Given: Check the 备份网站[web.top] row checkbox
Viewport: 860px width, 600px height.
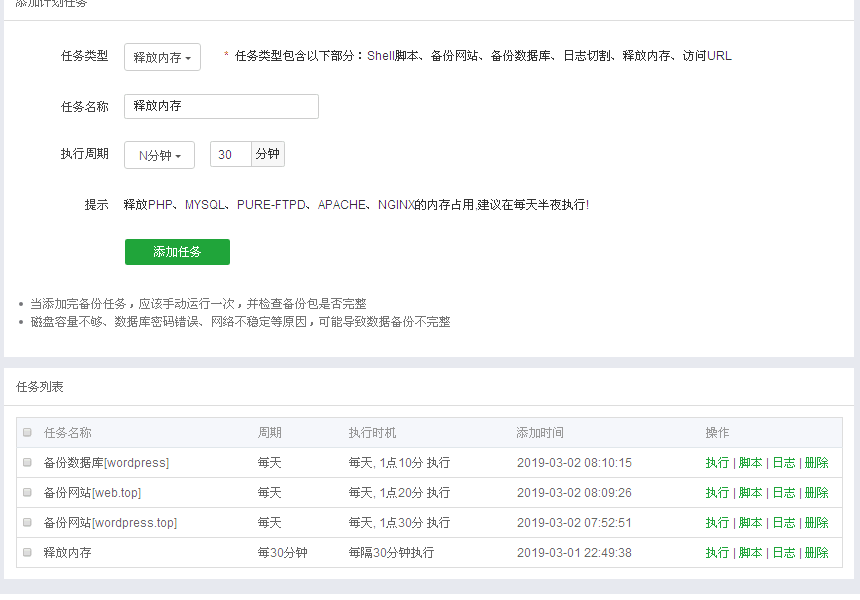Looking at the screenshot, I should coord(28,492).
